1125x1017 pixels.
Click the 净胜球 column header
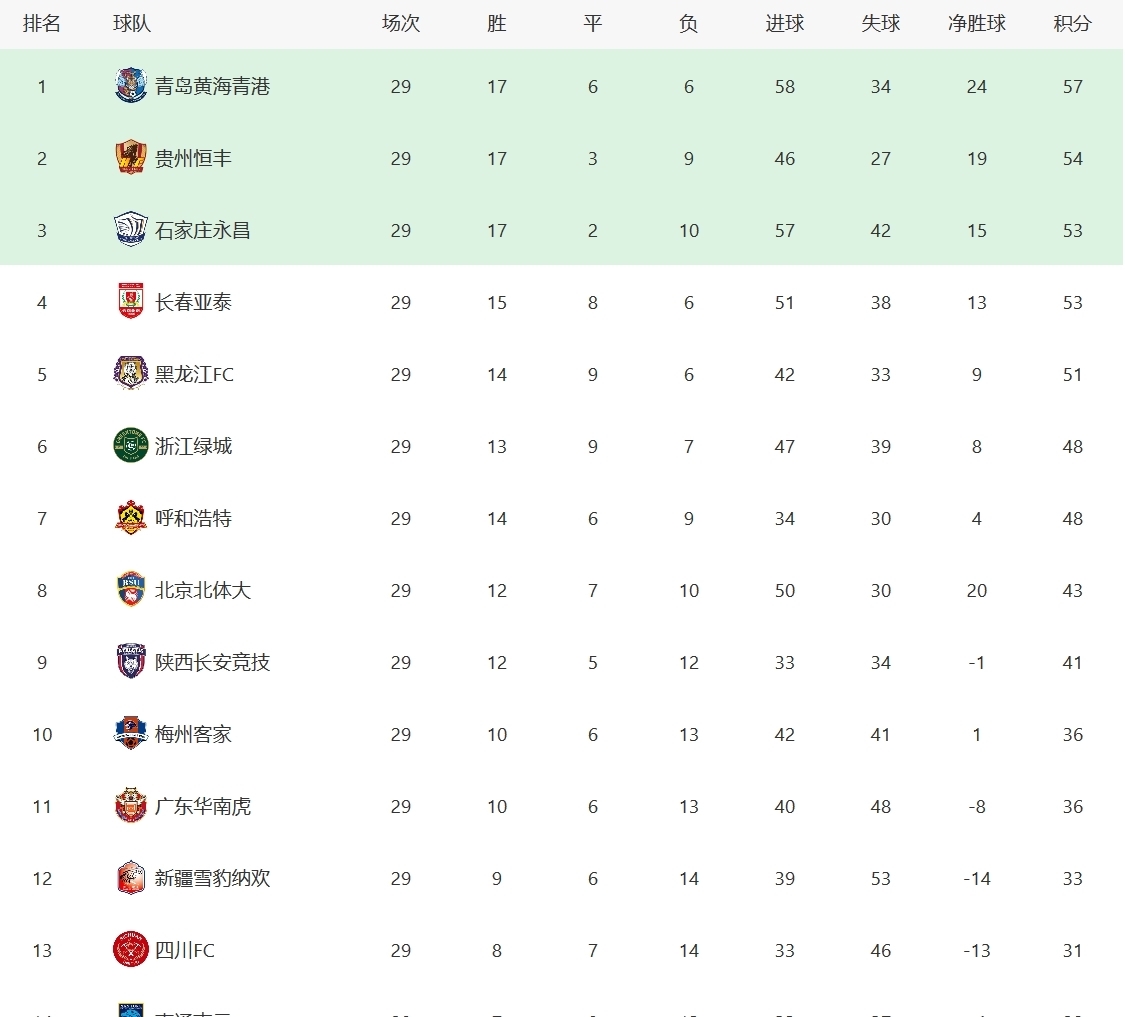[976, 24]
